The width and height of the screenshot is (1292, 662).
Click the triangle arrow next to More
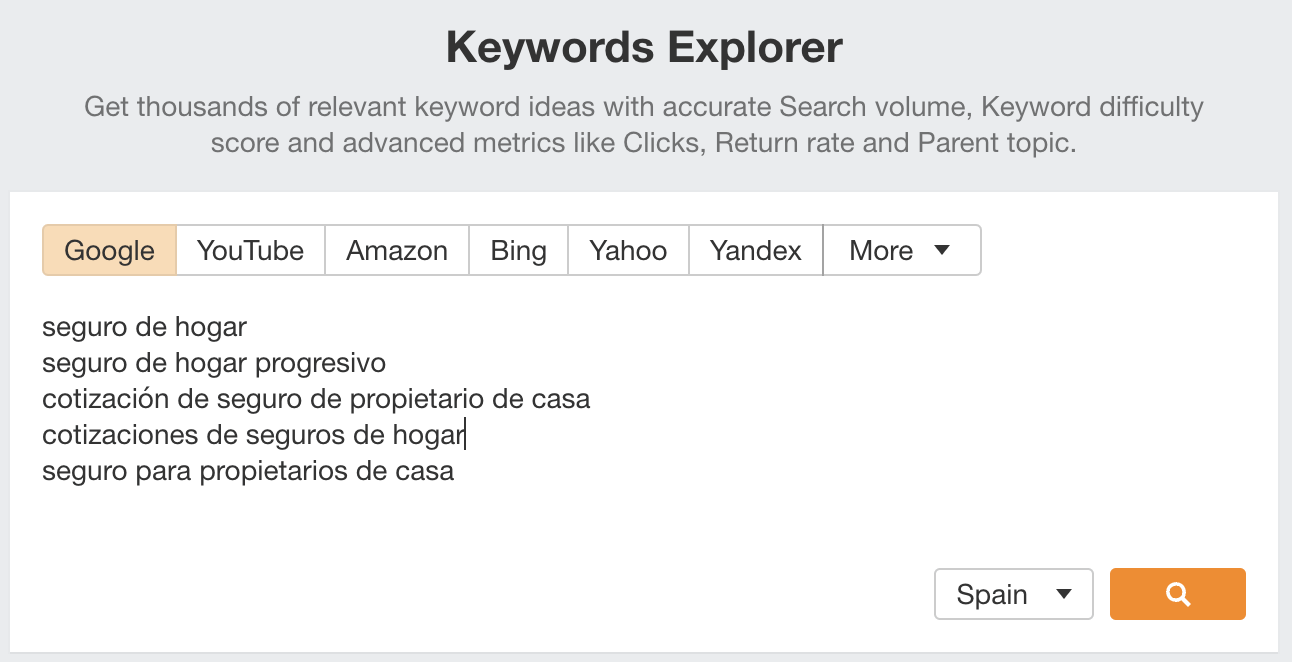941,250
